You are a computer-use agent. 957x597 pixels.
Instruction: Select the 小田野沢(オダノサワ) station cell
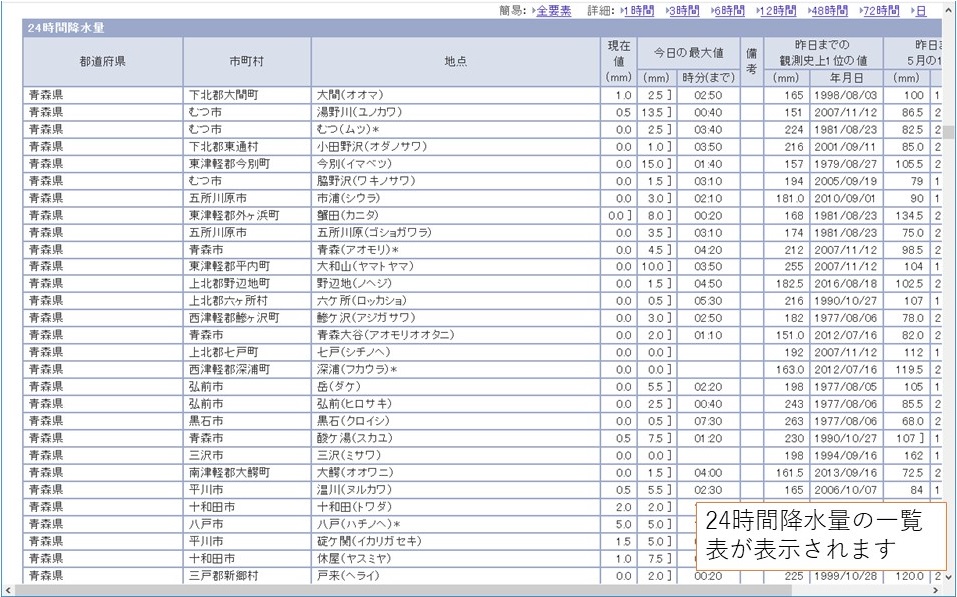point(455,147)
